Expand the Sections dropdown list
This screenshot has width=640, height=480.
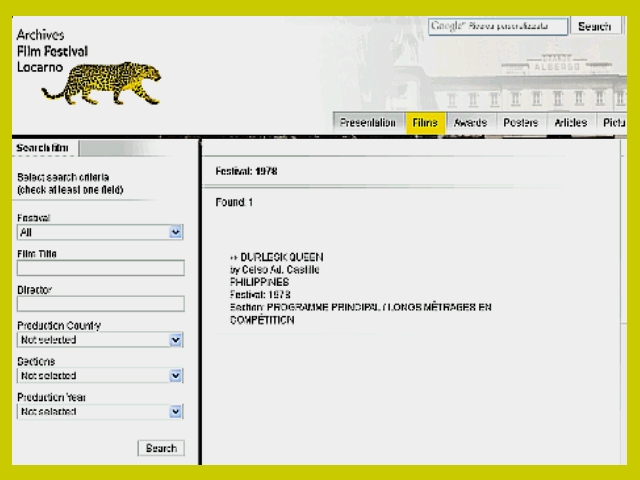[100, 376]
